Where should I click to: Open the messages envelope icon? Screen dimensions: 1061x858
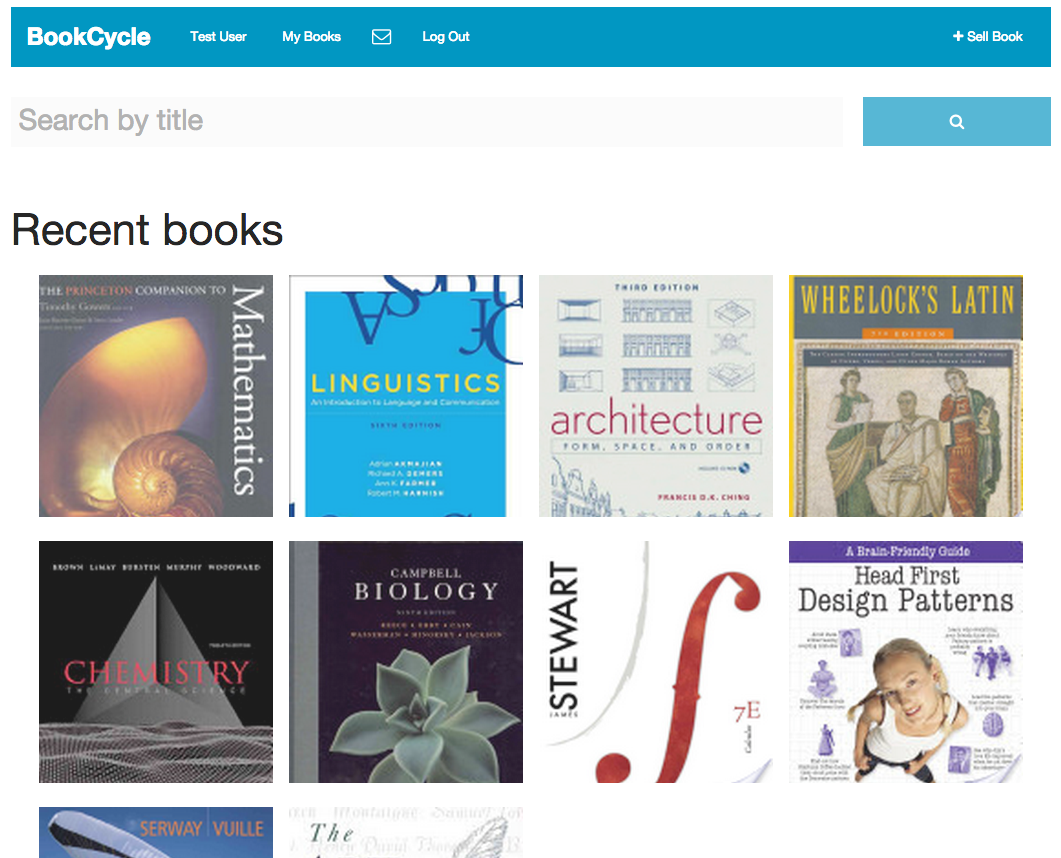[382, 37]
